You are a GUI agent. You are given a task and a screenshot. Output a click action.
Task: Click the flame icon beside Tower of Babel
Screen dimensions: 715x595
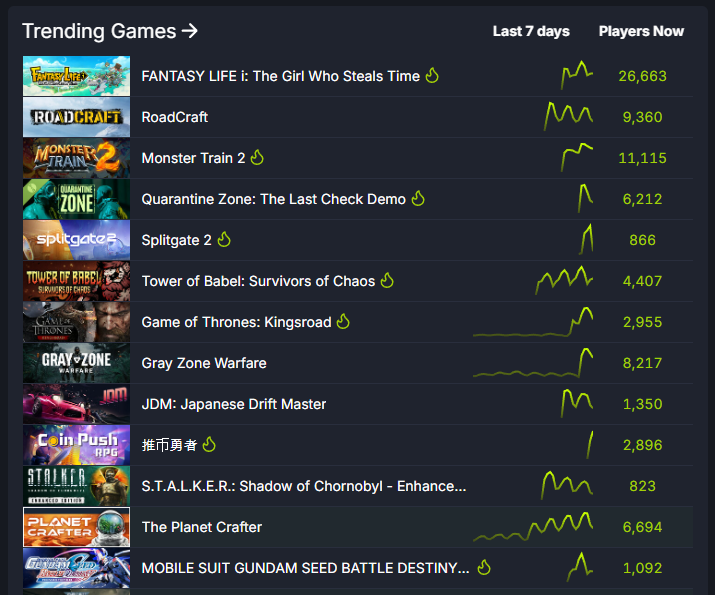[387, 281]
